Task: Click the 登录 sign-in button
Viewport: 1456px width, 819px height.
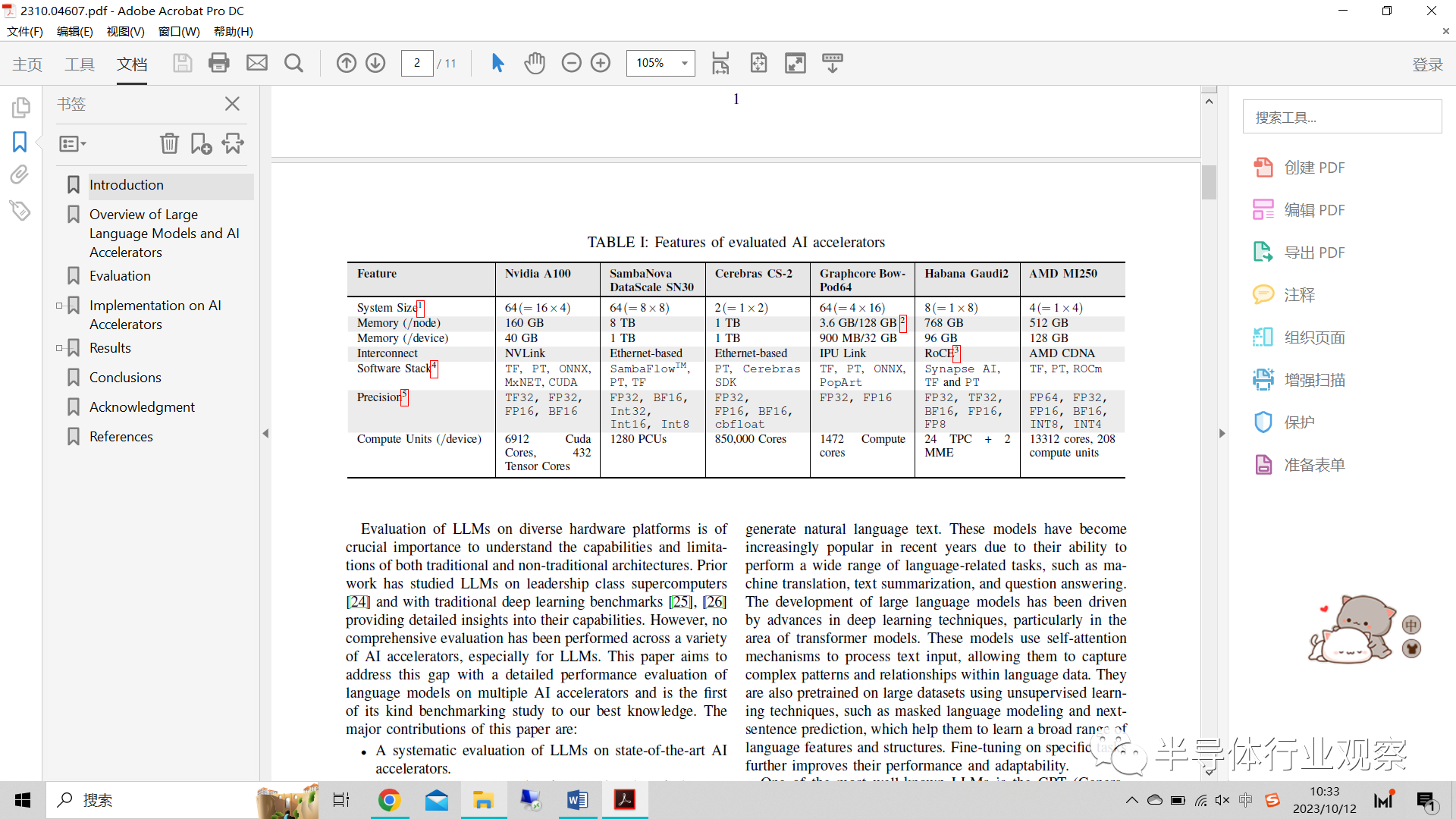Action: pyautogui.click(x=1427, y=64)
